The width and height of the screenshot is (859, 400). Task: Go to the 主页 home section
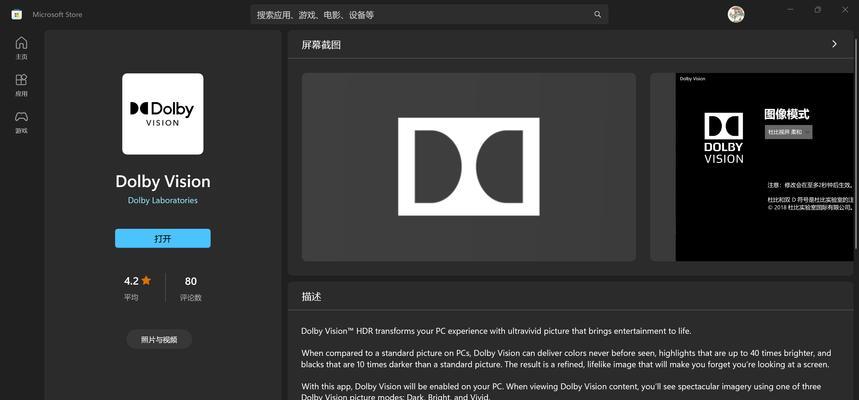coord(21,48)
